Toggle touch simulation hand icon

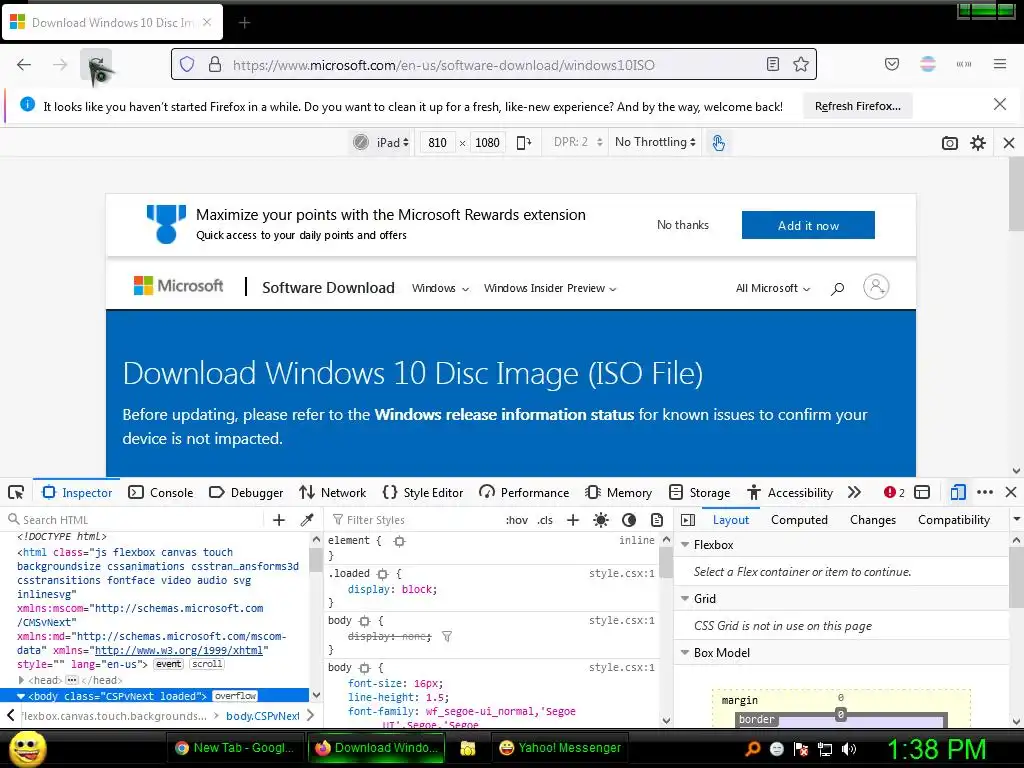718,142
